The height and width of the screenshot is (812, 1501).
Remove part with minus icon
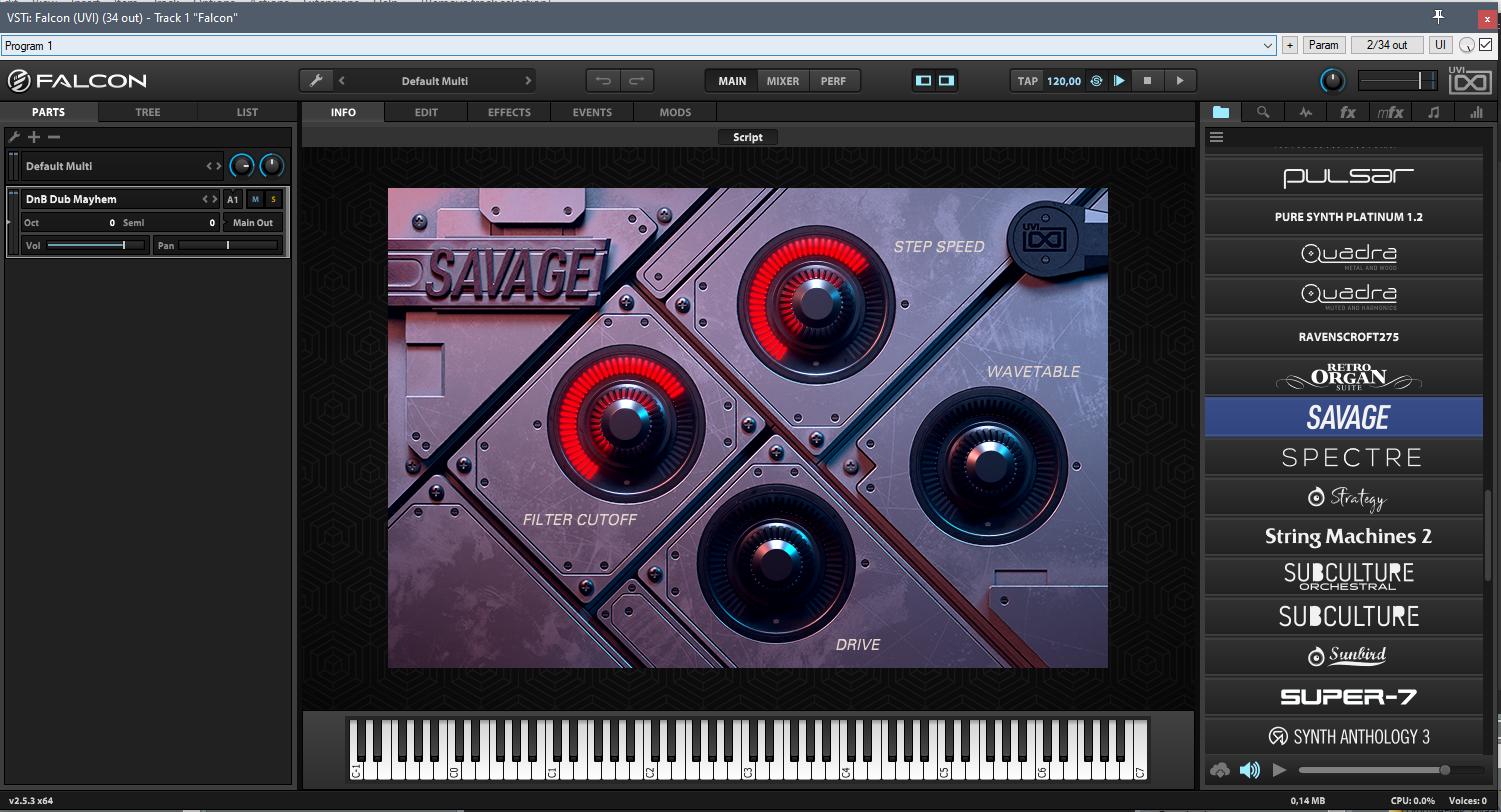[x=54, y=137]
